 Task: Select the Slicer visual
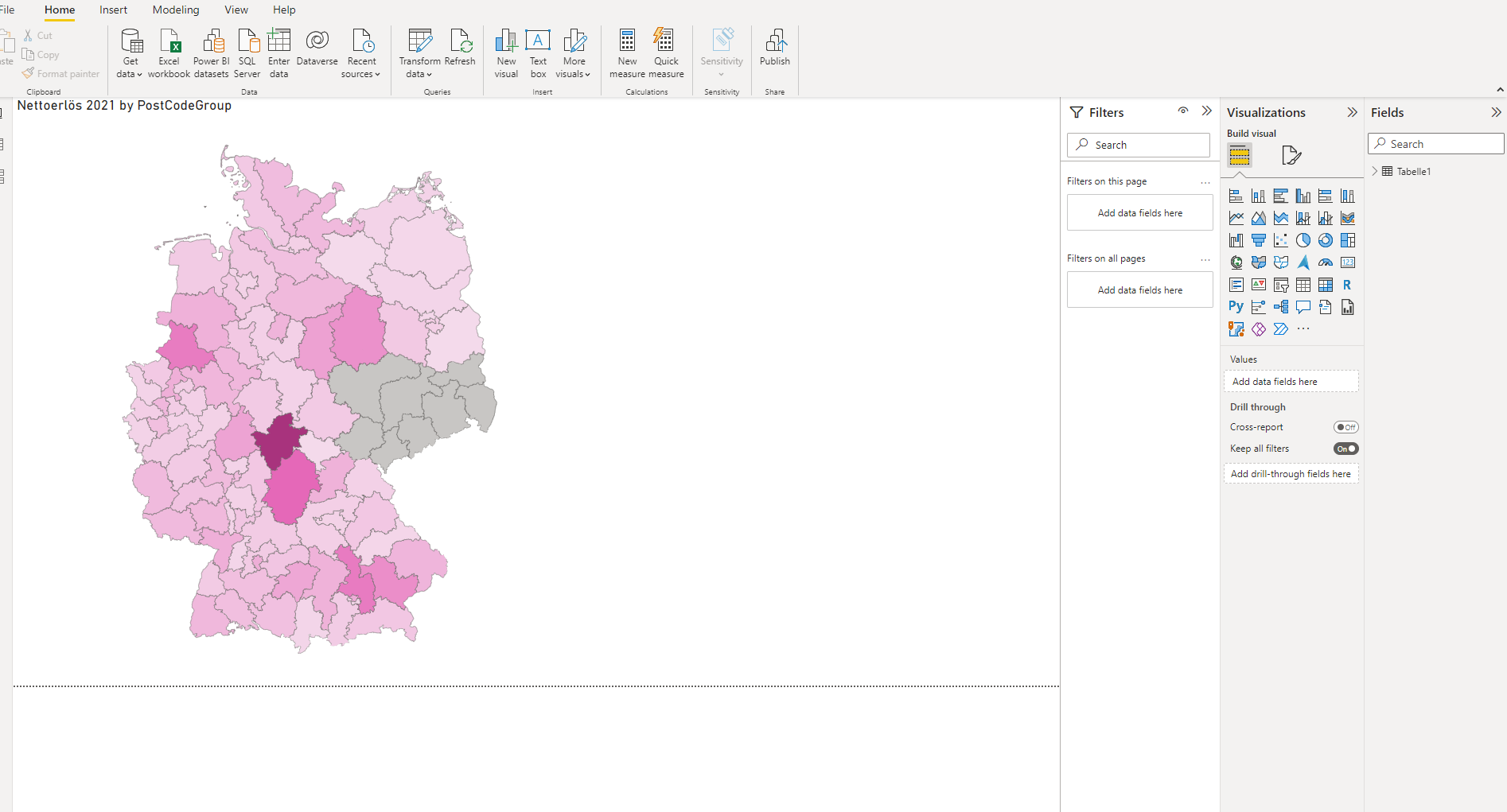point(1280,285)
